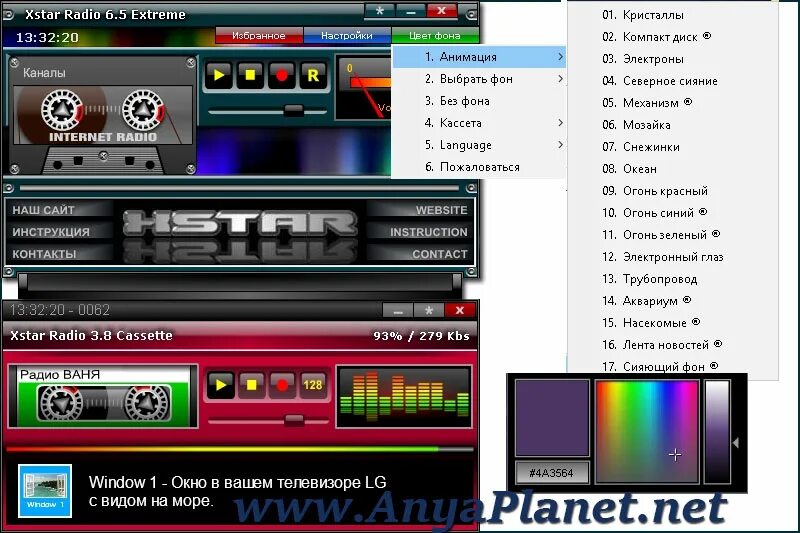Expand the Анимация submenu arrow

[560, 57]
